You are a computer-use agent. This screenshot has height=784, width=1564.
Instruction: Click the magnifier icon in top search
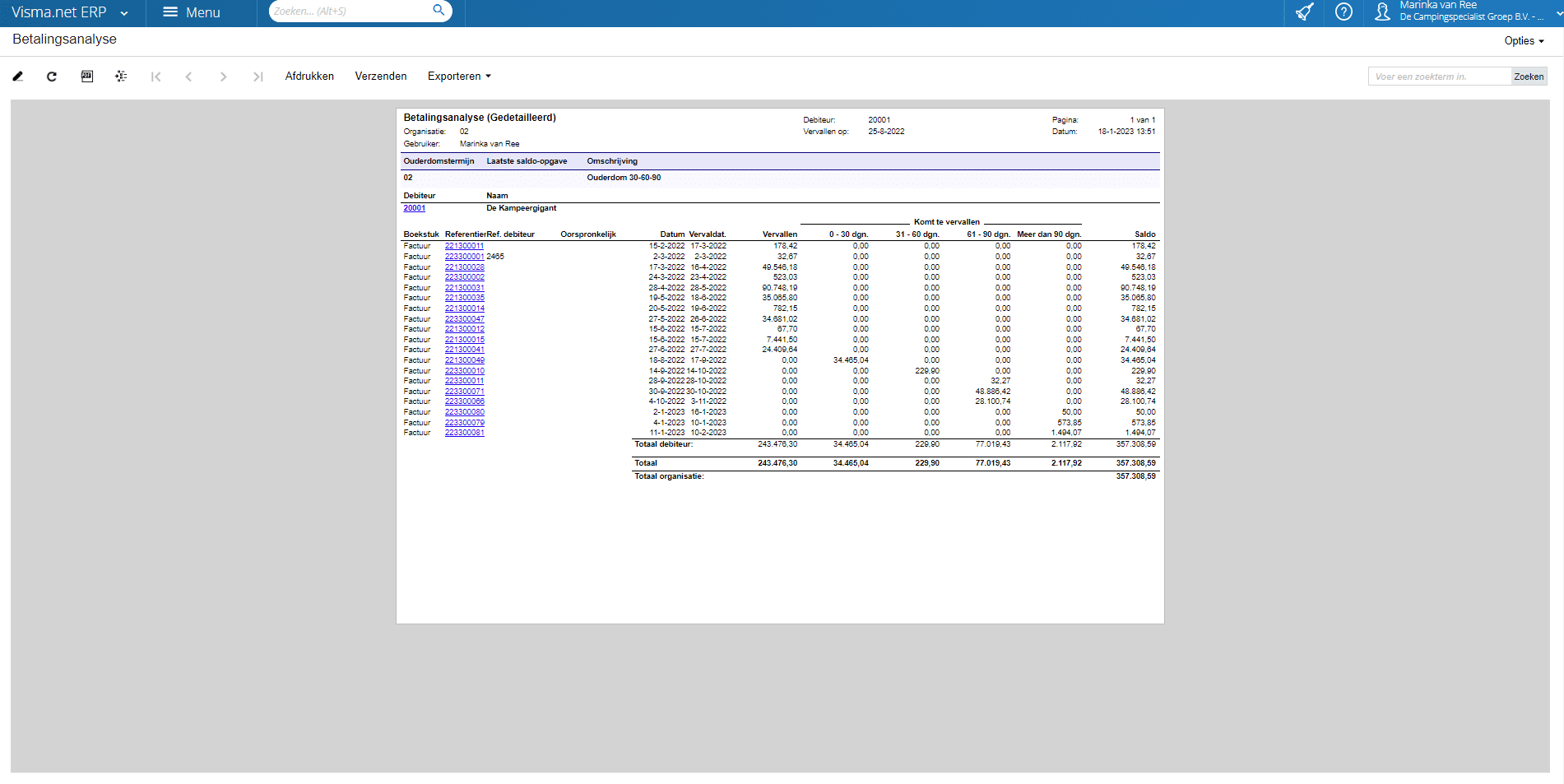[x=439, y=11]
